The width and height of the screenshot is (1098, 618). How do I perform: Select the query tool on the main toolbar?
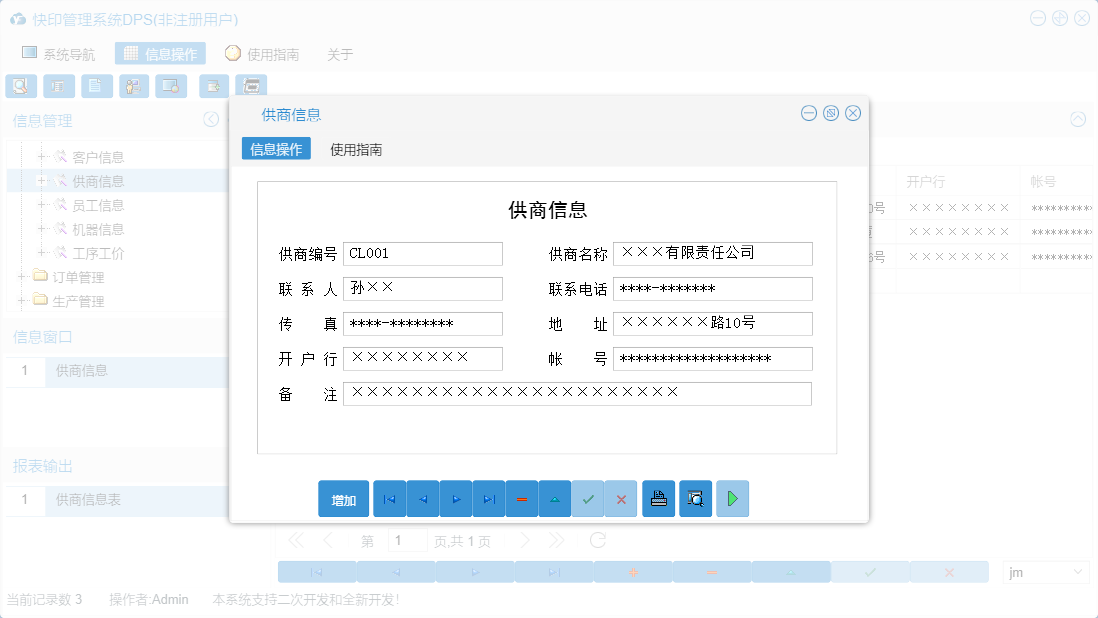point(21,86)
